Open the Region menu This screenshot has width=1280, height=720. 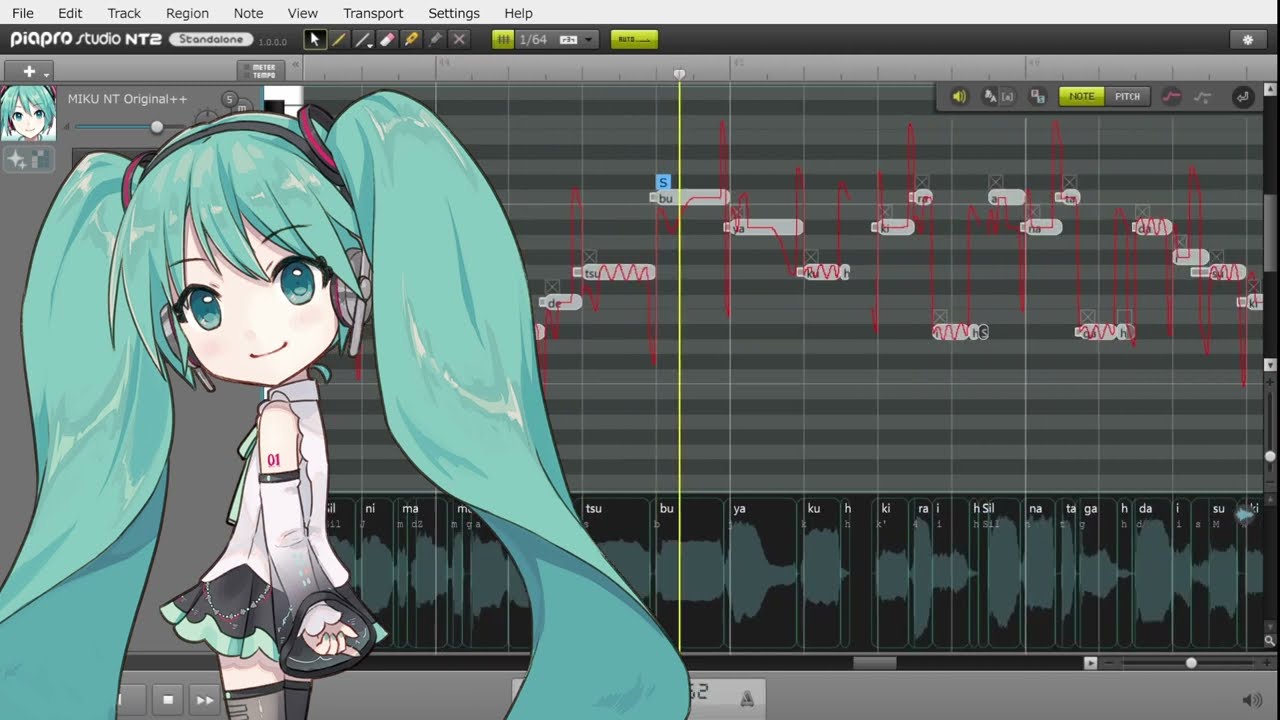point(187,13)
